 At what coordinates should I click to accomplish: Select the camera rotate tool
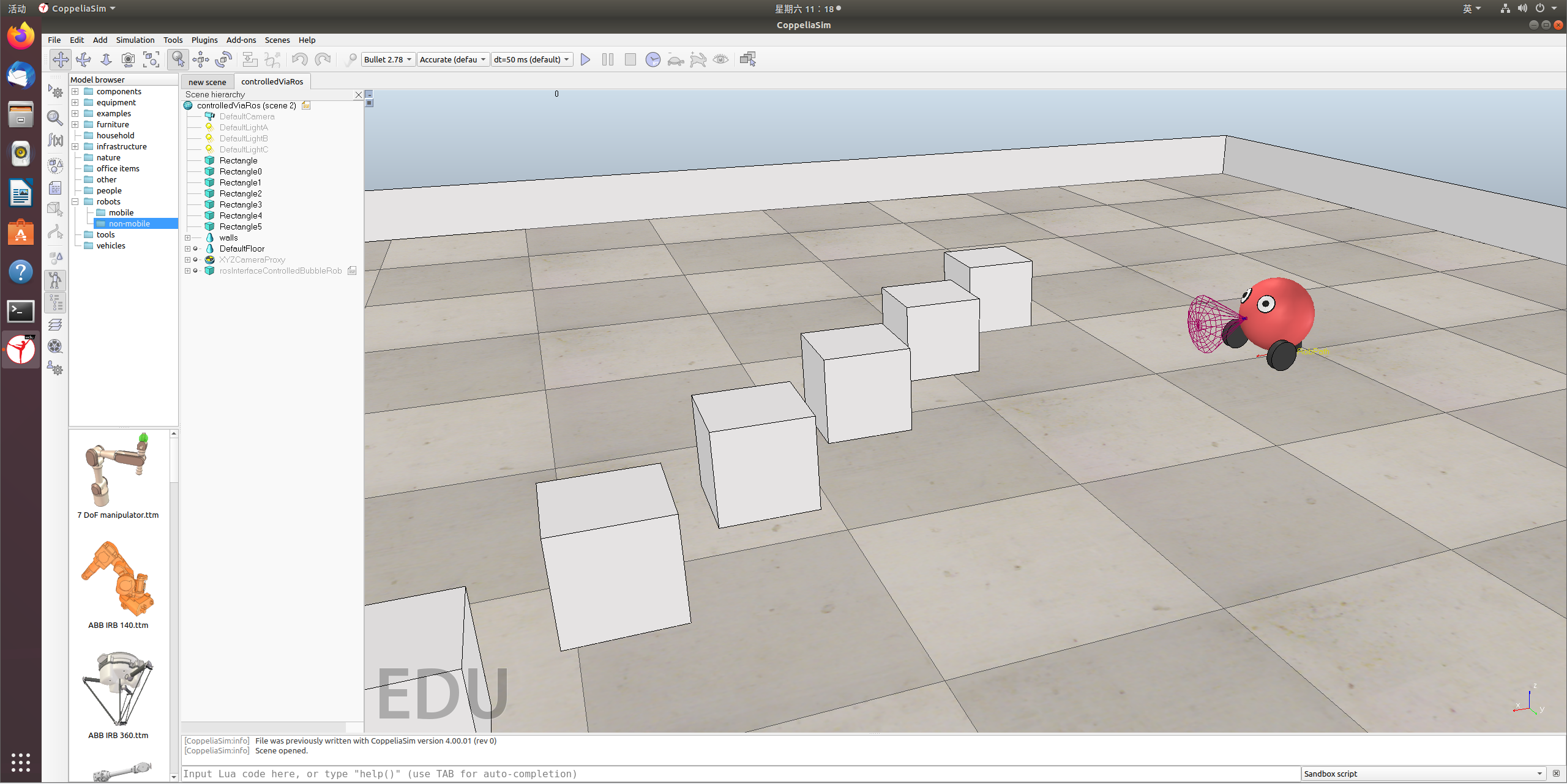[83, 59]
